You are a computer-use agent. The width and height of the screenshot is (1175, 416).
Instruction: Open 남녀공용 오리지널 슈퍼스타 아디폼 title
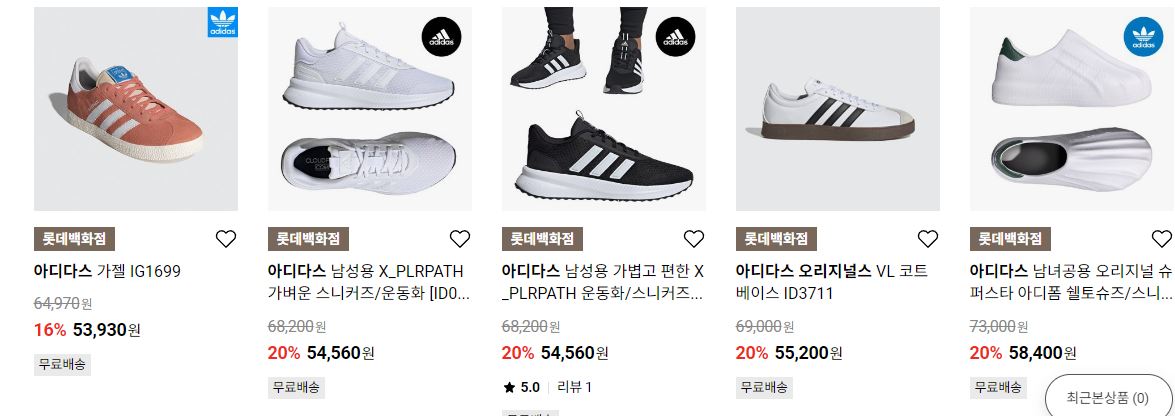coord(1070,282)
